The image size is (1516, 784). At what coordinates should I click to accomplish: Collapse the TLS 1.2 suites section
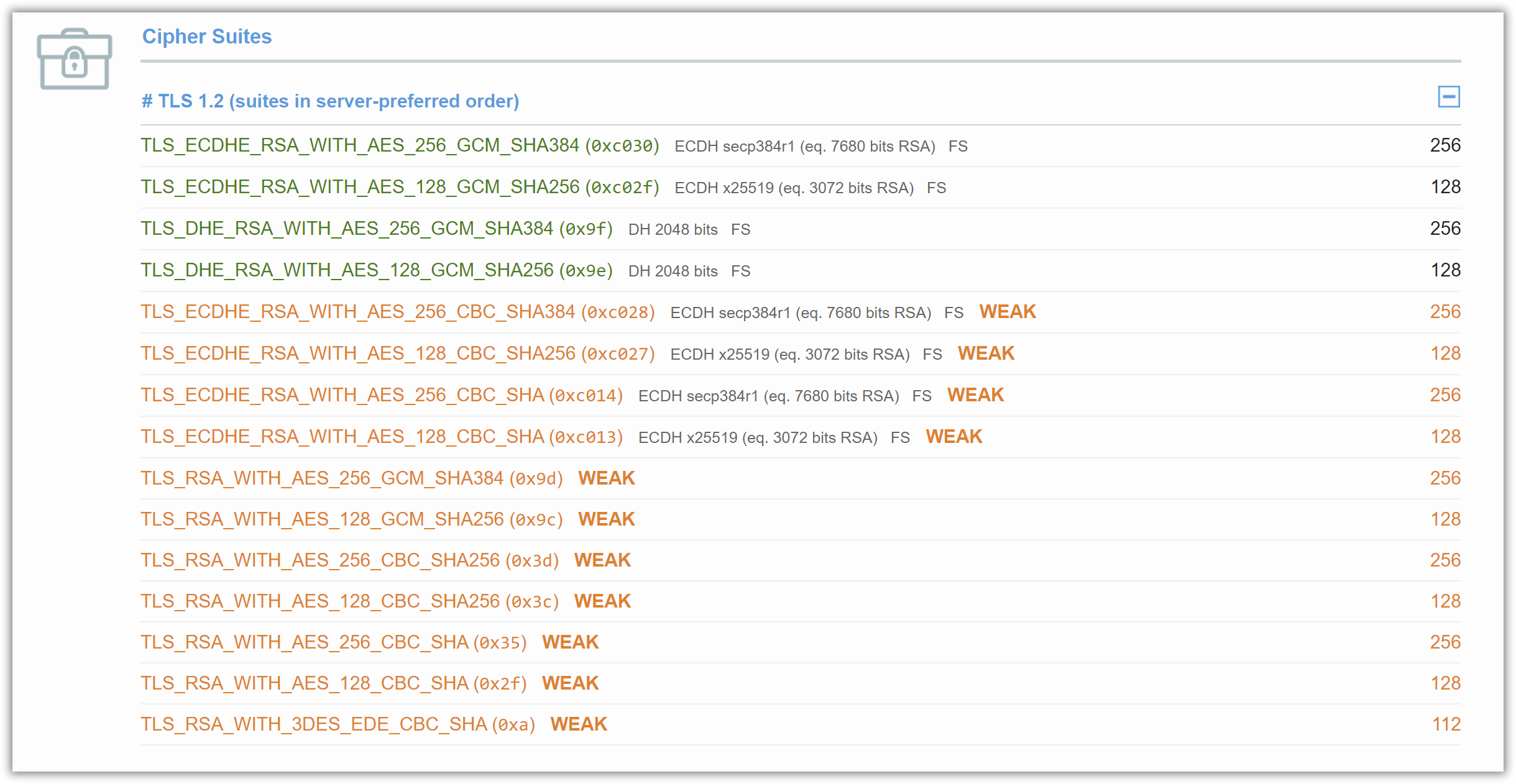click(x=1448, y=97)
